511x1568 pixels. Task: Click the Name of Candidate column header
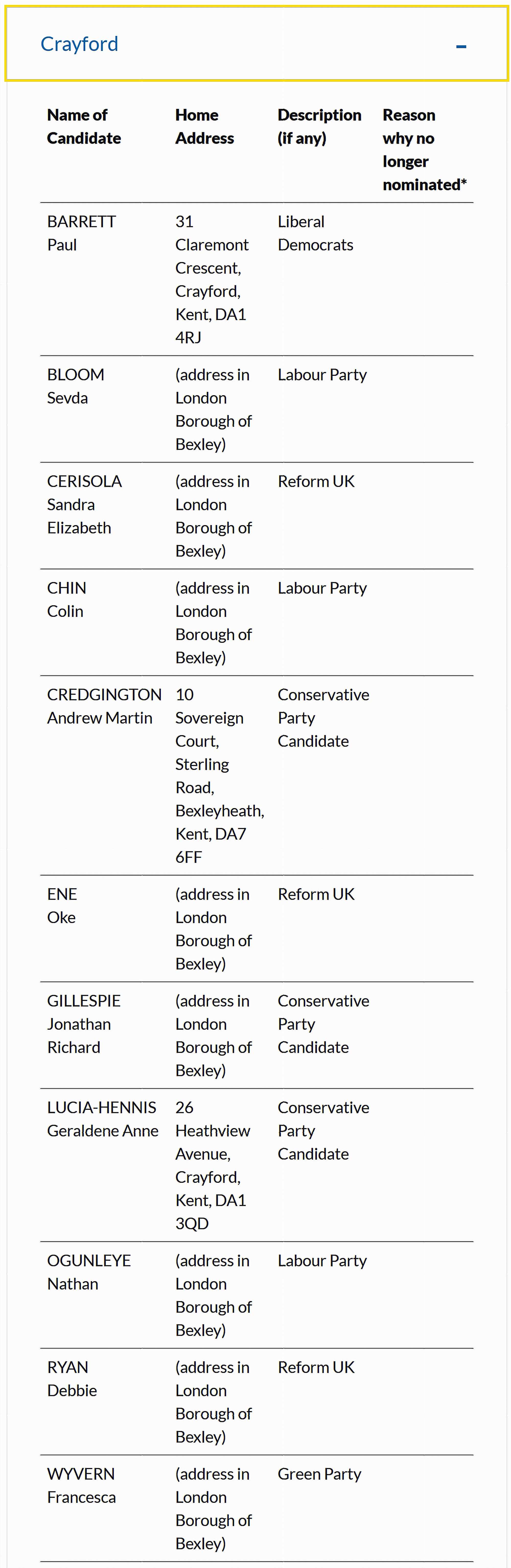(84, 127)
